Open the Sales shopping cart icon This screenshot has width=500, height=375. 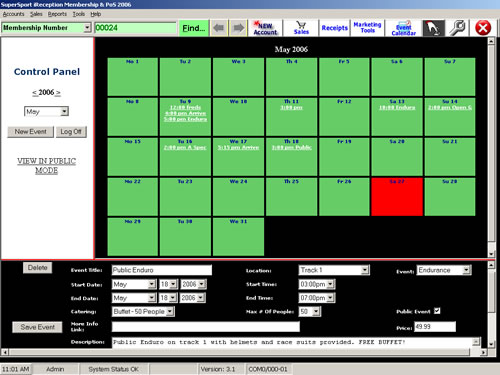[301, 28]
